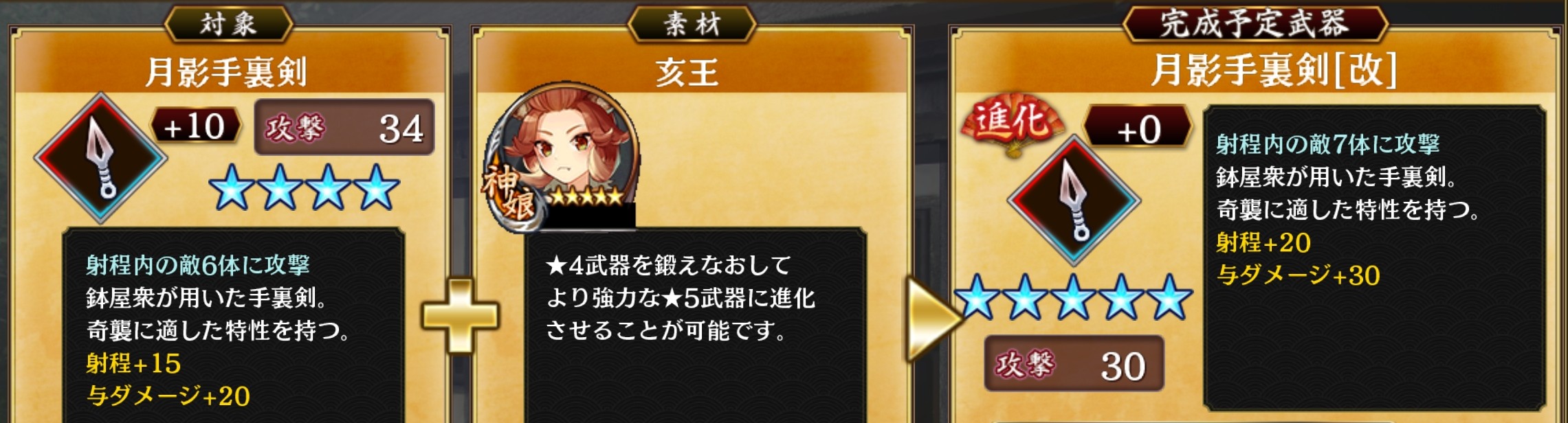The image size is (1568, 423).
Task: Click the 射程内の敵7体に攻撃 description panel
Action: (1375, 258)
